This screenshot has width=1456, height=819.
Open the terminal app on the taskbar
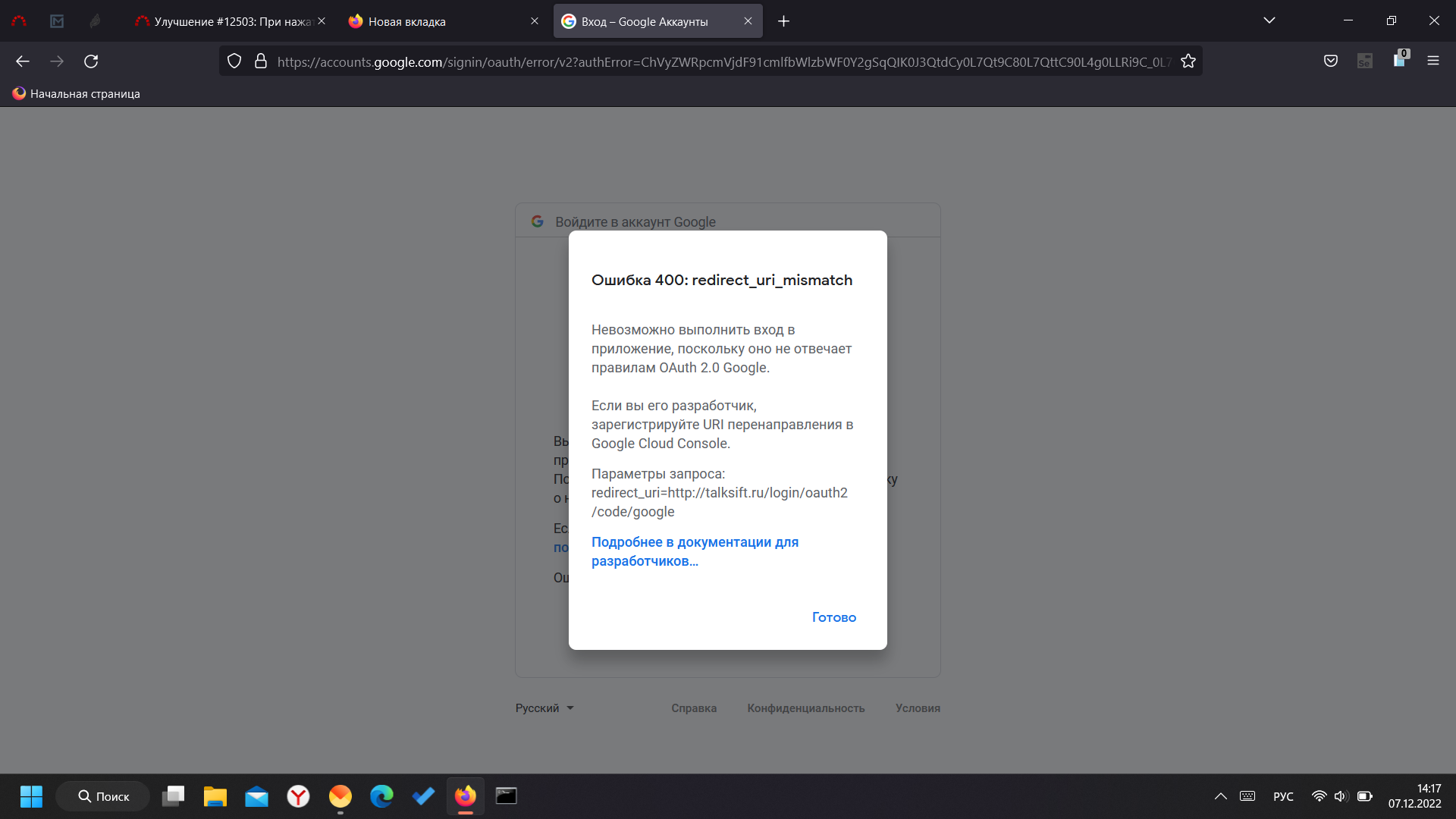tap(507, 796)
